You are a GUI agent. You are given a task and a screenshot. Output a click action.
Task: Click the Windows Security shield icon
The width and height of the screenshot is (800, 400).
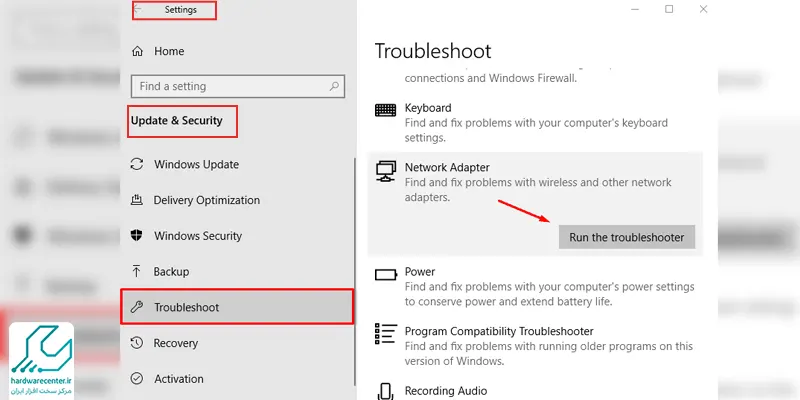pyautogui.click(x=136, y=236)
